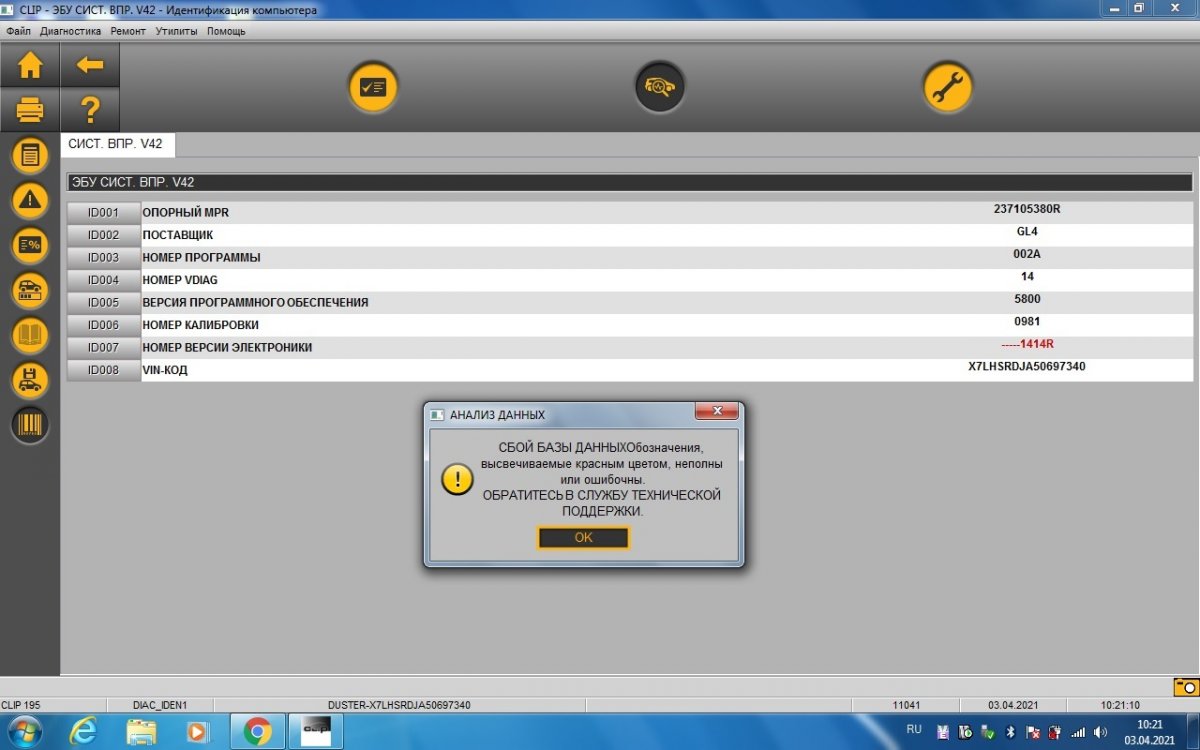Image resolution: width=1200 pixels, height=750 pixels.
Task: Click the printer icon
Action: tap(30, 109)
